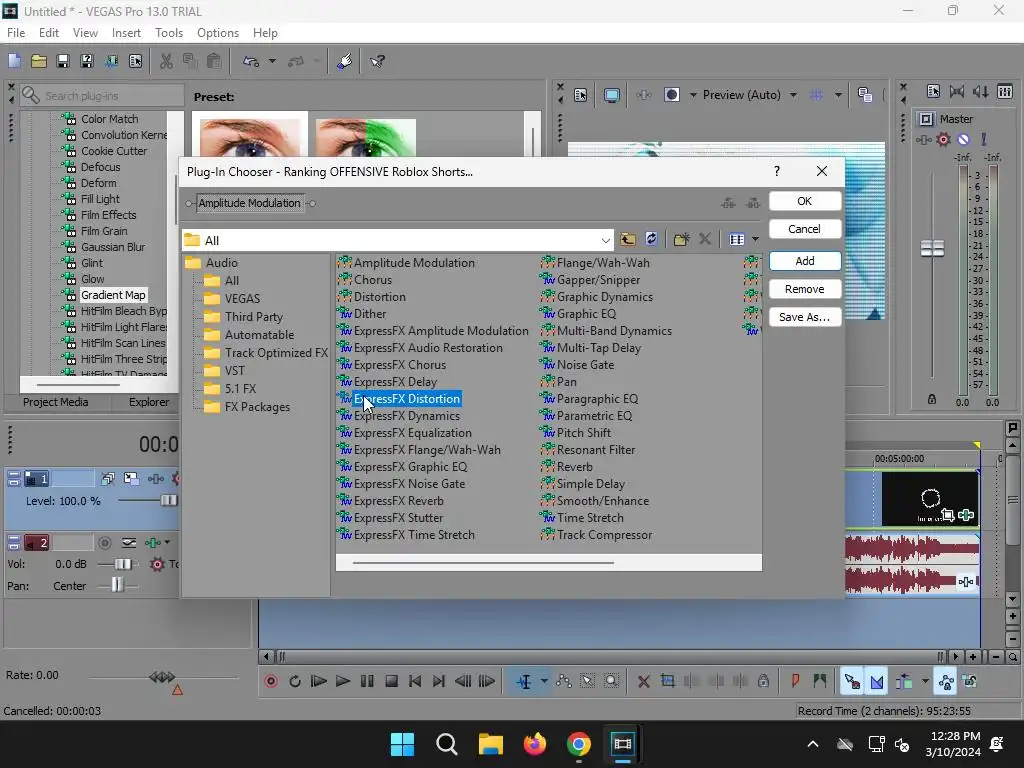This screenshot has height=768, width=1024.
Task: Toggle Auto Ripple icon in timeline toolbar
Action: tap(904, 681)
